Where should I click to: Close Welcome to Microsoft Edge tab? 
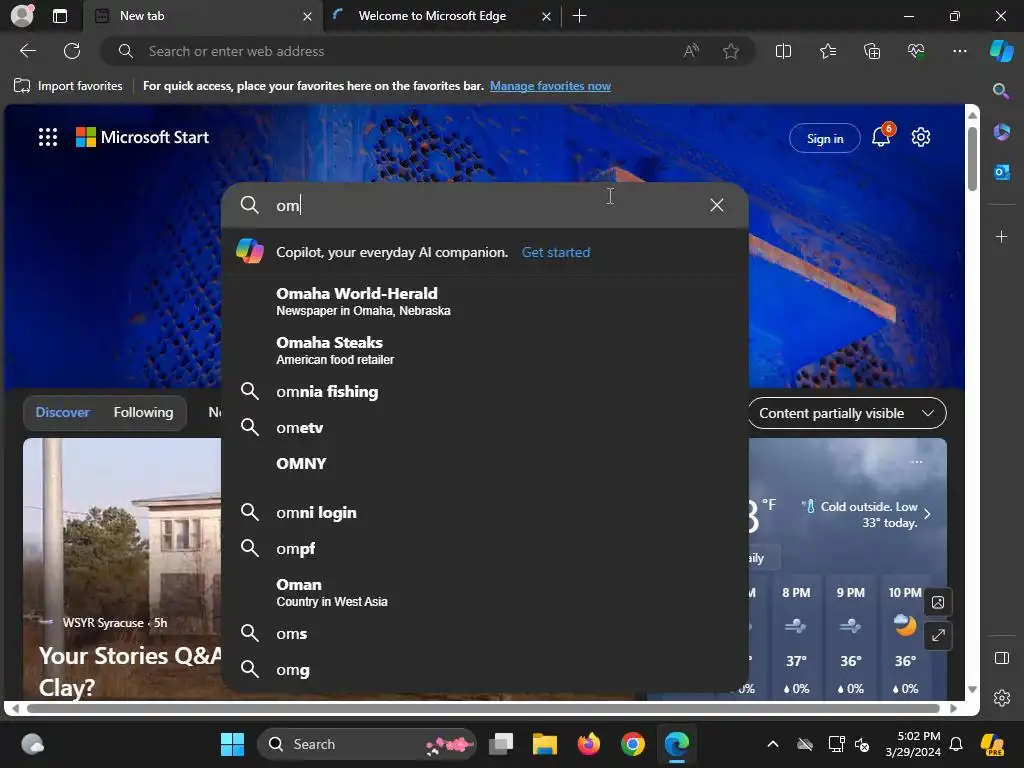[546, 16]
